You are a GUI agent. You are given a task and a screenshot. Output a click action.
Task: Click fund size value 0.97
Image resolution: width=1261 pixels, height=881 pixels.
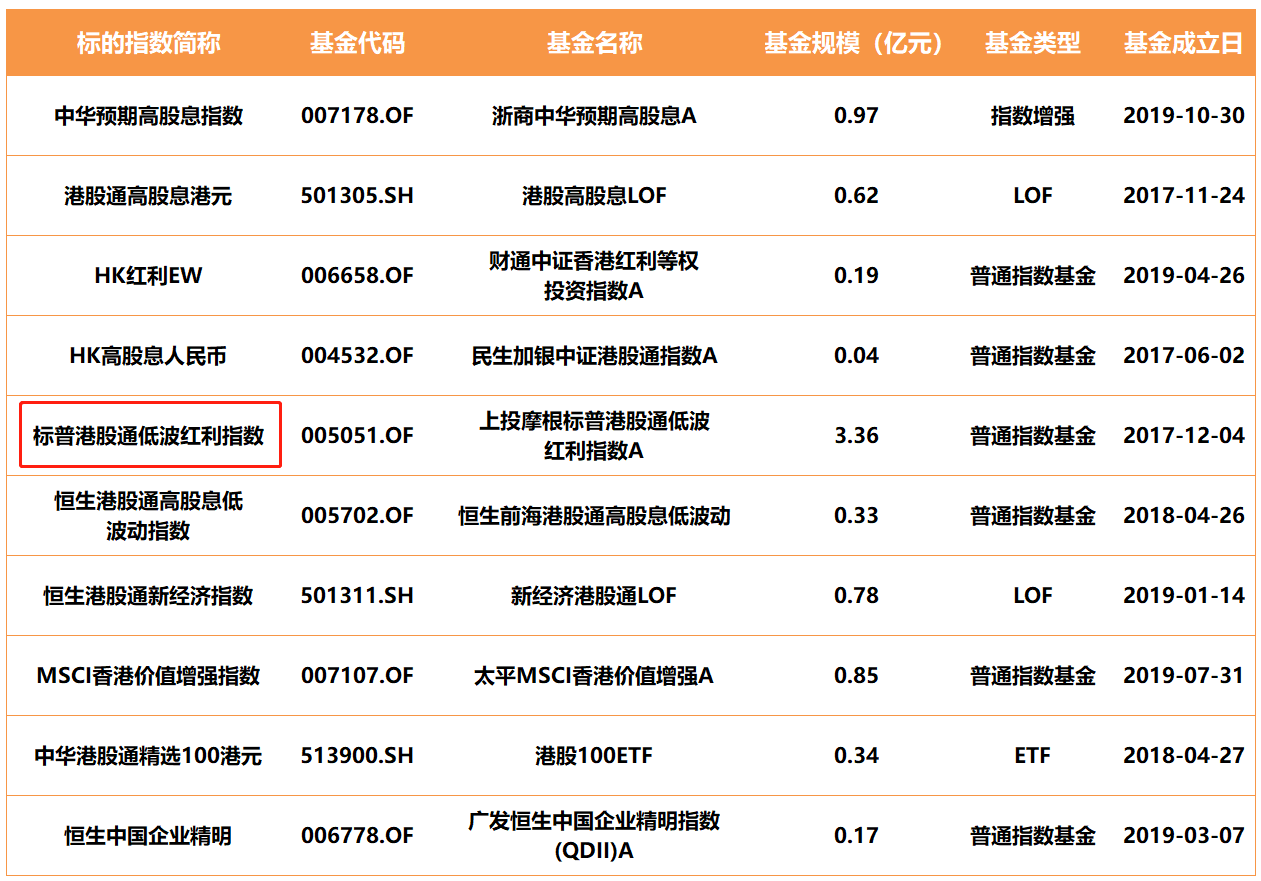click(856, 116)
